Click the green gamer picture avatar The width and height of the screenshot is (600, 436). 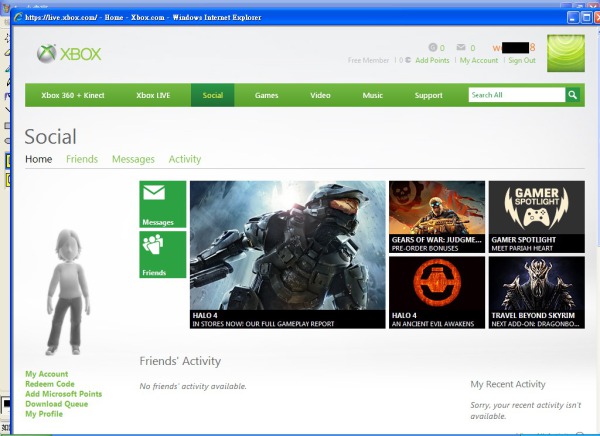[566, 54]
